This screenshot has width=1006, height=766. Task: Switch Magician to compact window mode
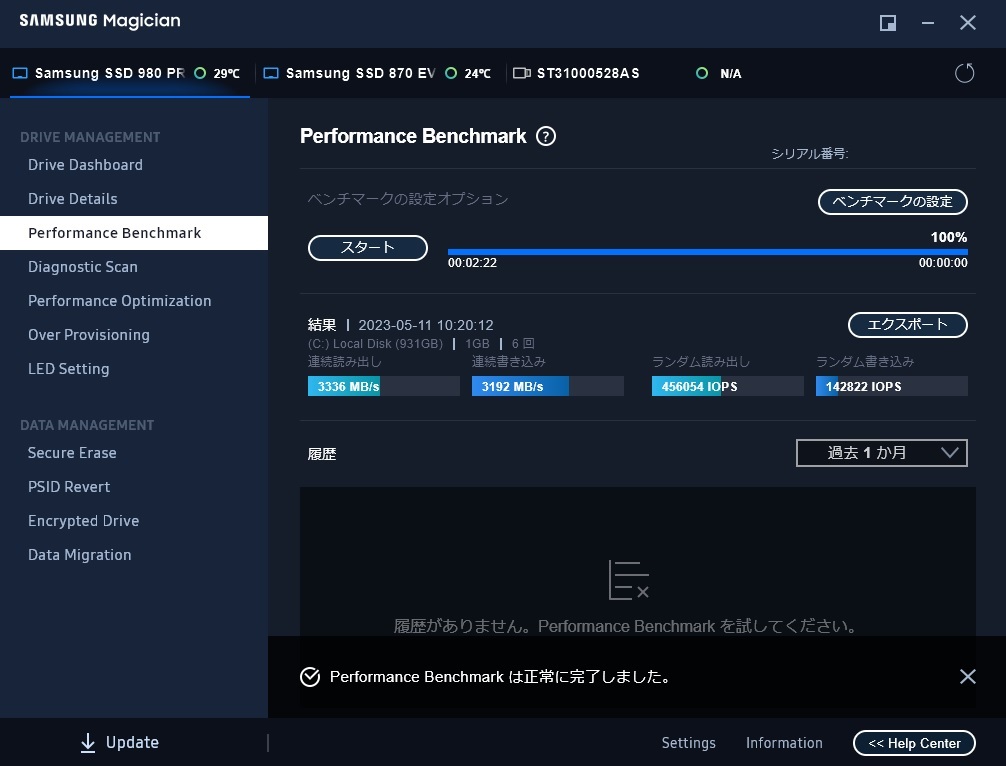click(x=887, y=23)
